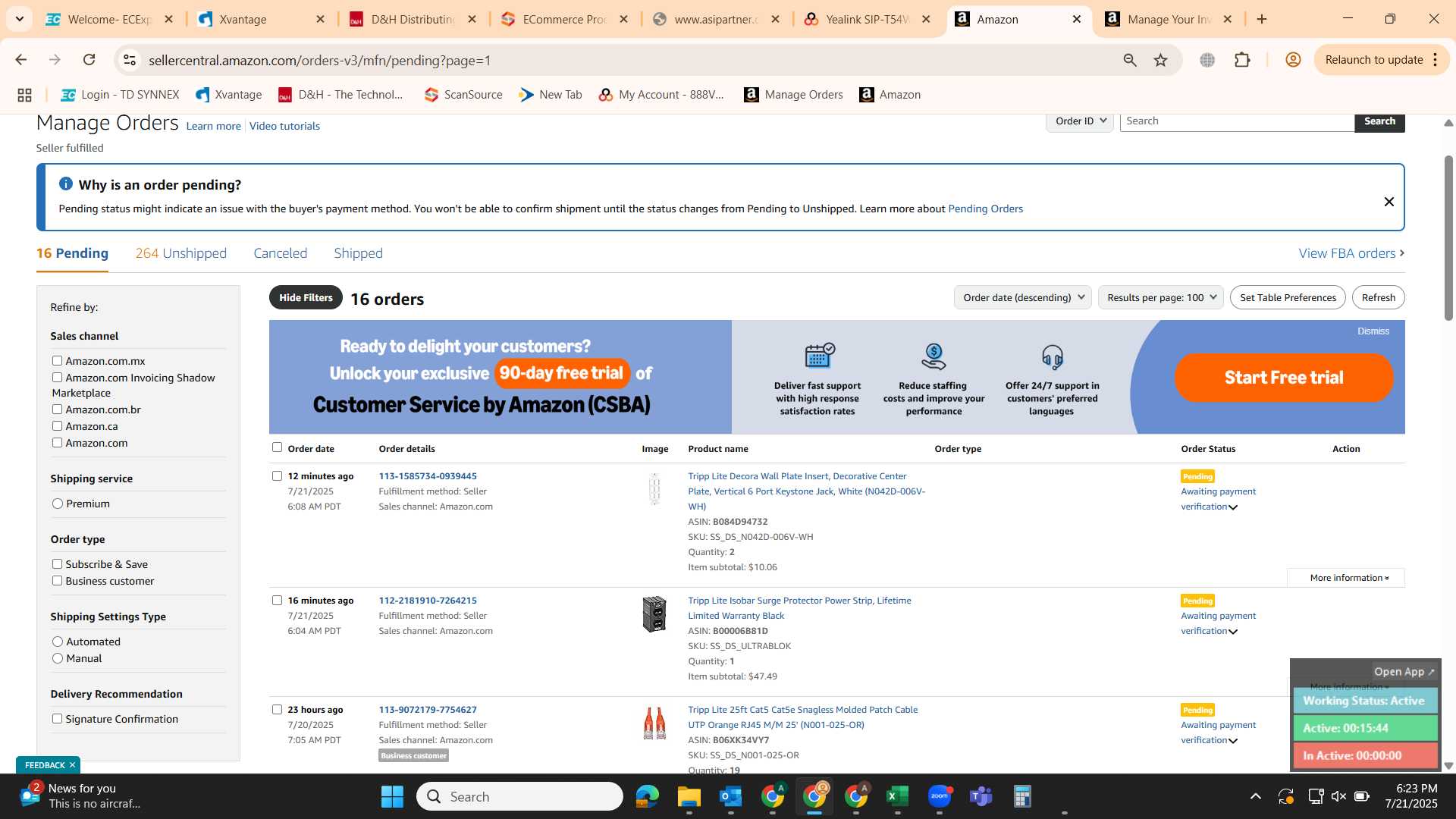Click Set Table Preferences button
The width and height of the screenshot is (1456, 819).
(x=1288, y=297)
